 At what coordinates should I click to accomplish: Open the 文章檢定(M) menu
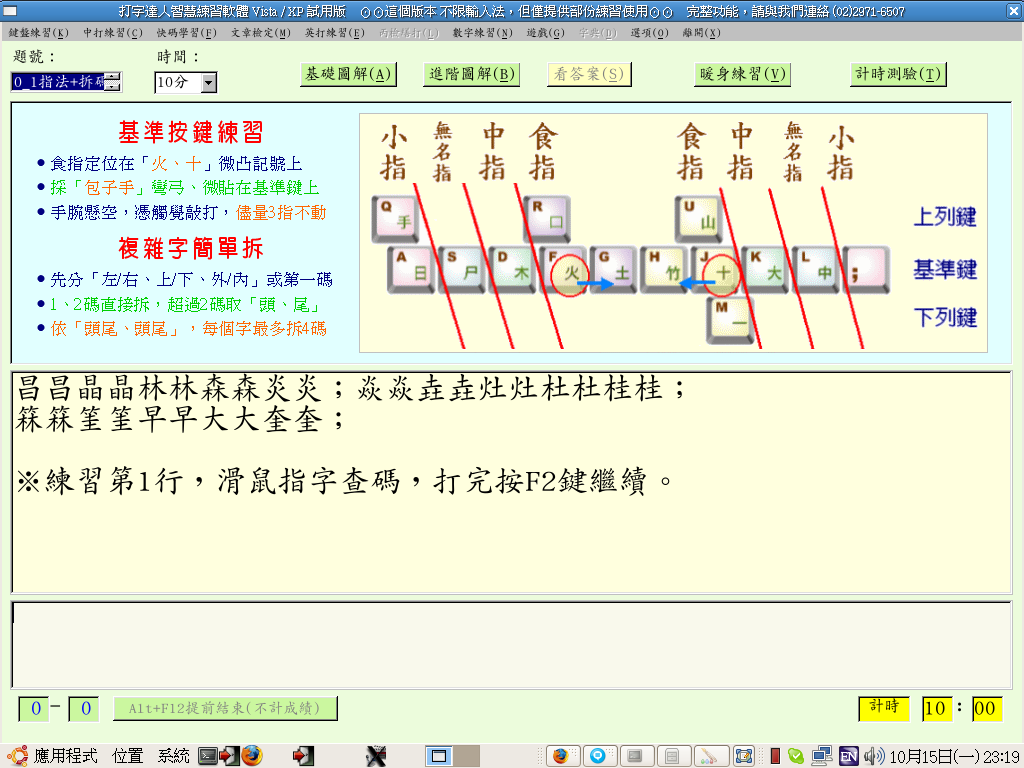coord(261,33)
